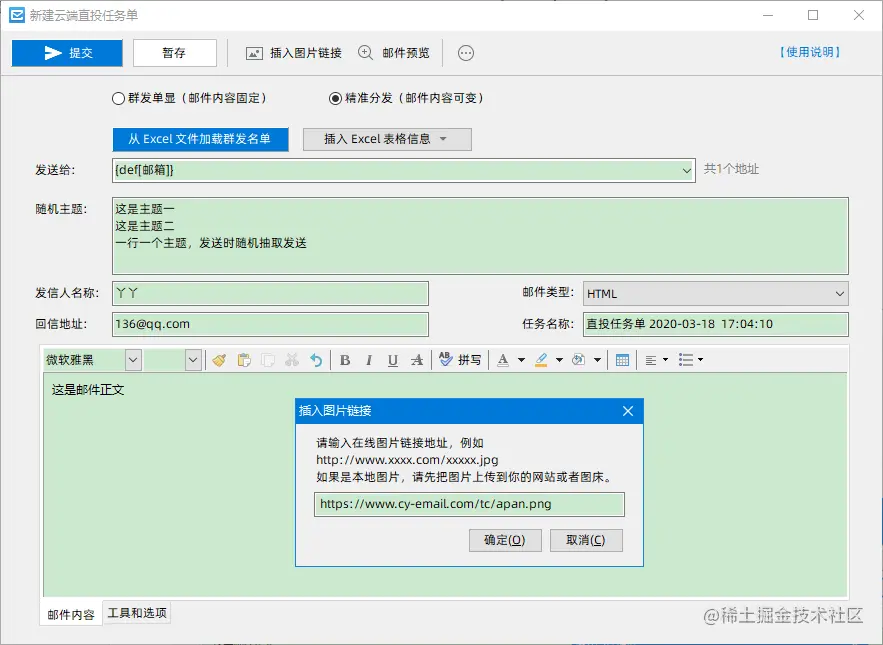The height and width of the screenshot is (645, 883).
Task: Click the mail preview magnifier icon
Action: pyautogui.click(x=365, y=53)
